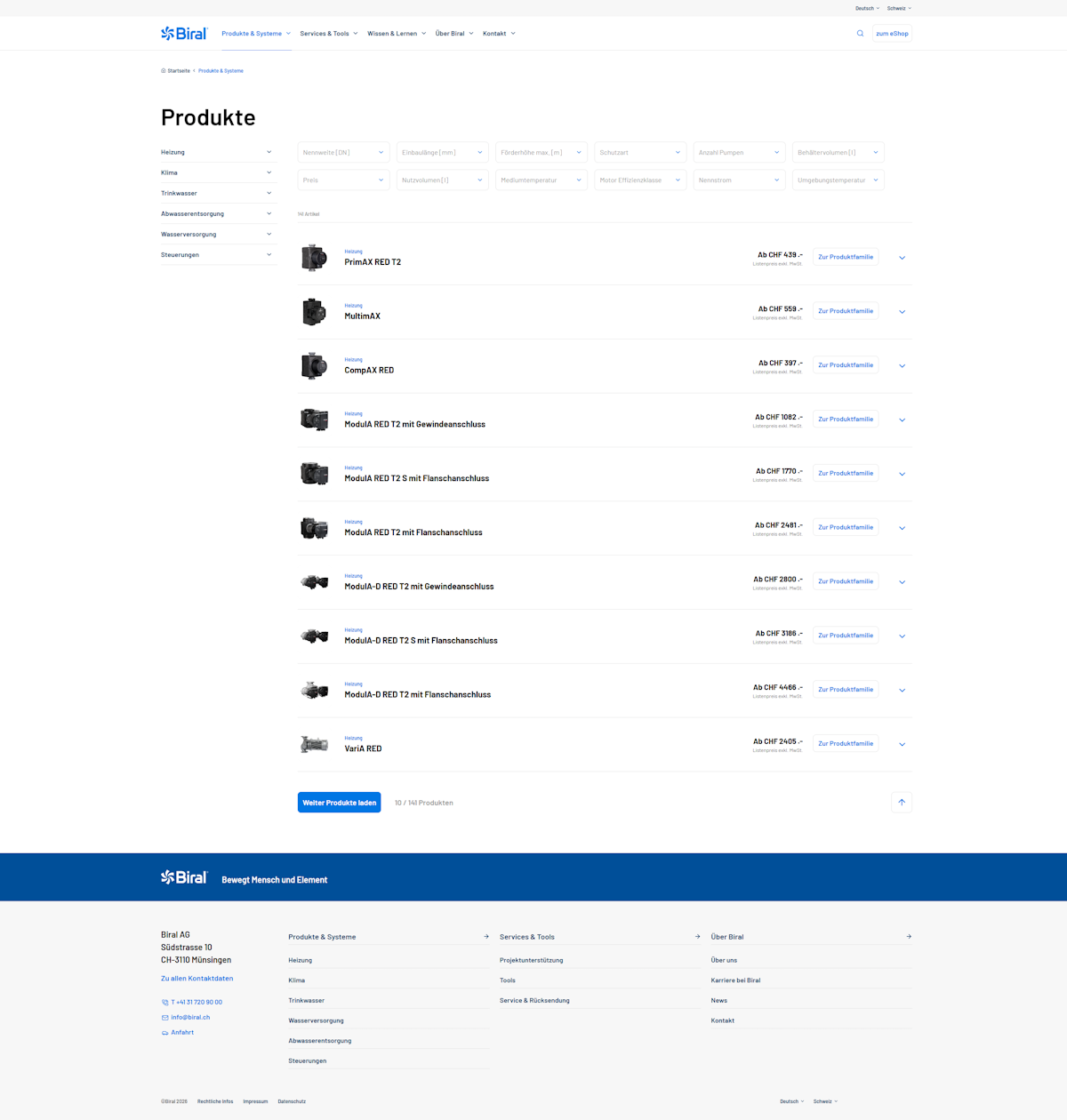Expand Trinkwasser category in sidebar

click(x=218, y=193)
